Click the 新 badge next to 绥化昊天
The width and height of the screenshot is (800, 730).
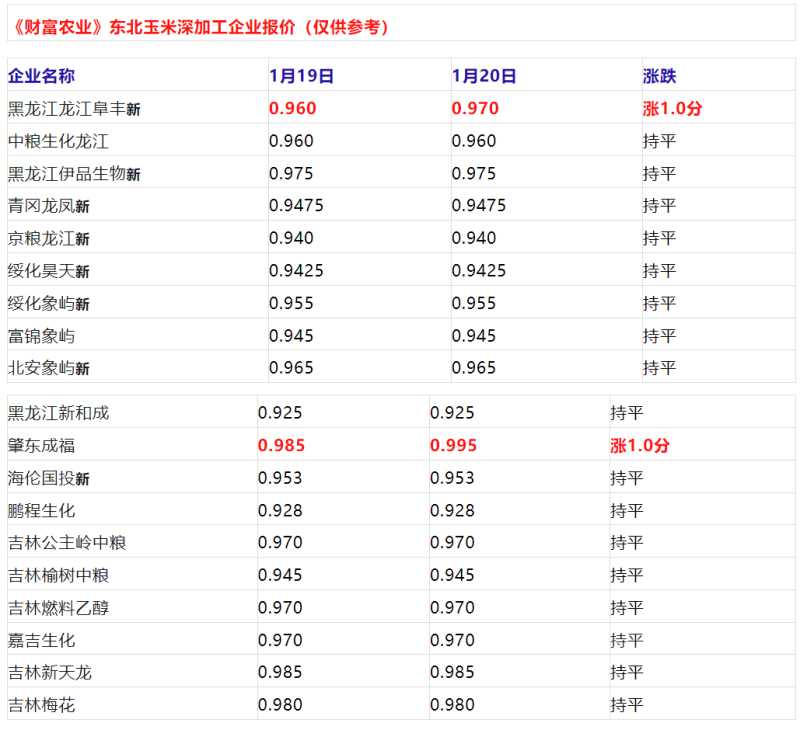(82, 272)
